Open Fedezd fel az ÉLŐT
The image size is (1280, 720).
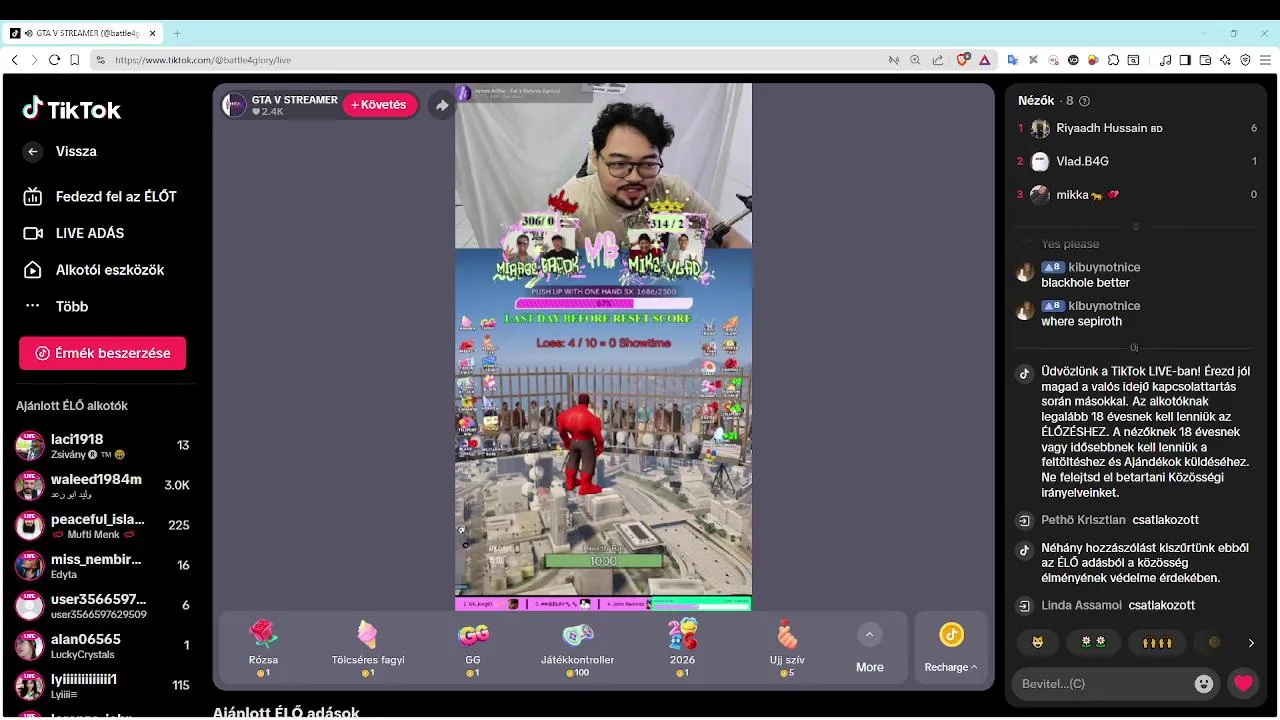click(x=100, y=197)
